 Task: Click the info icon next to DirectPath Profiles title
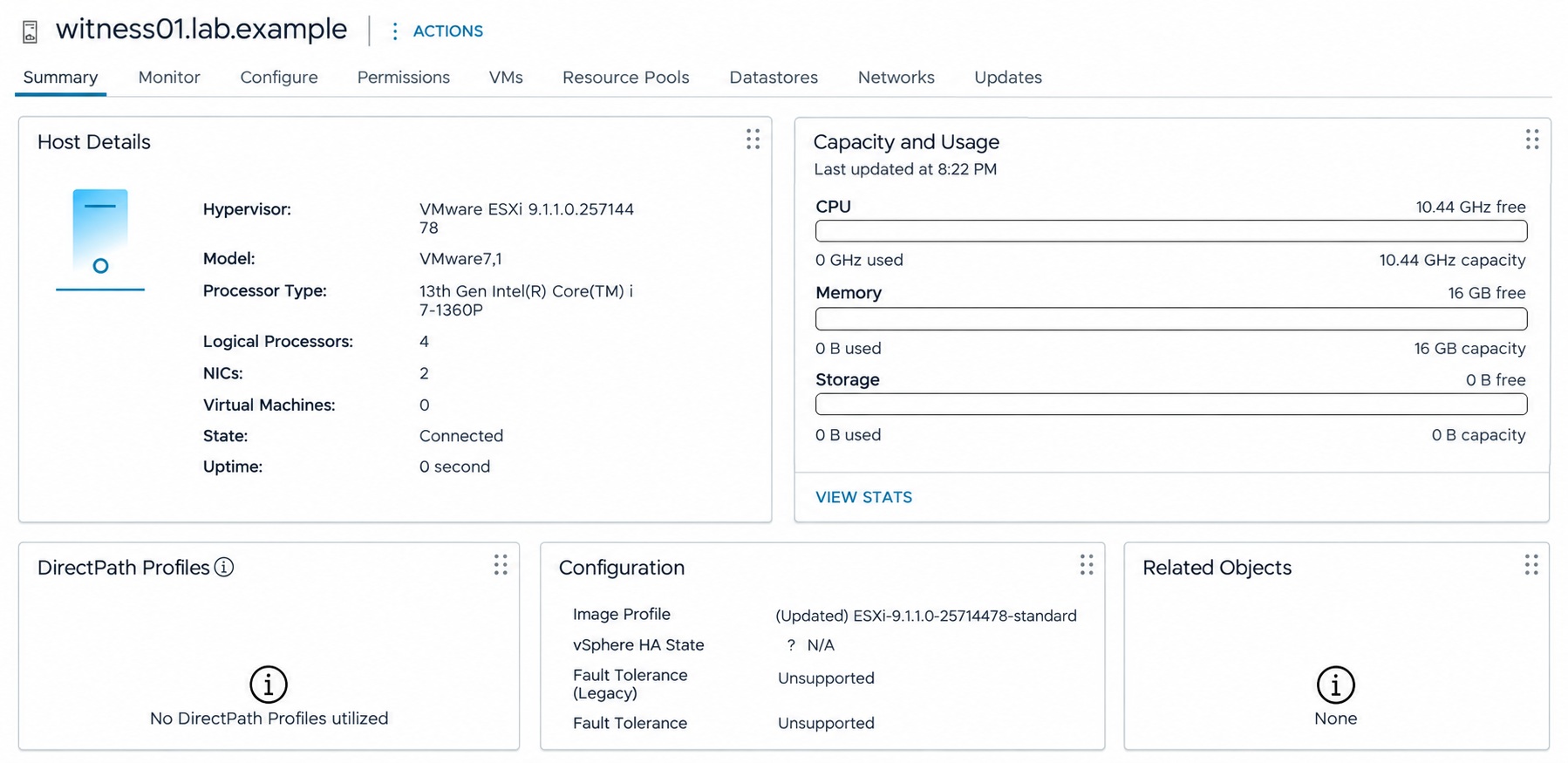224,567
